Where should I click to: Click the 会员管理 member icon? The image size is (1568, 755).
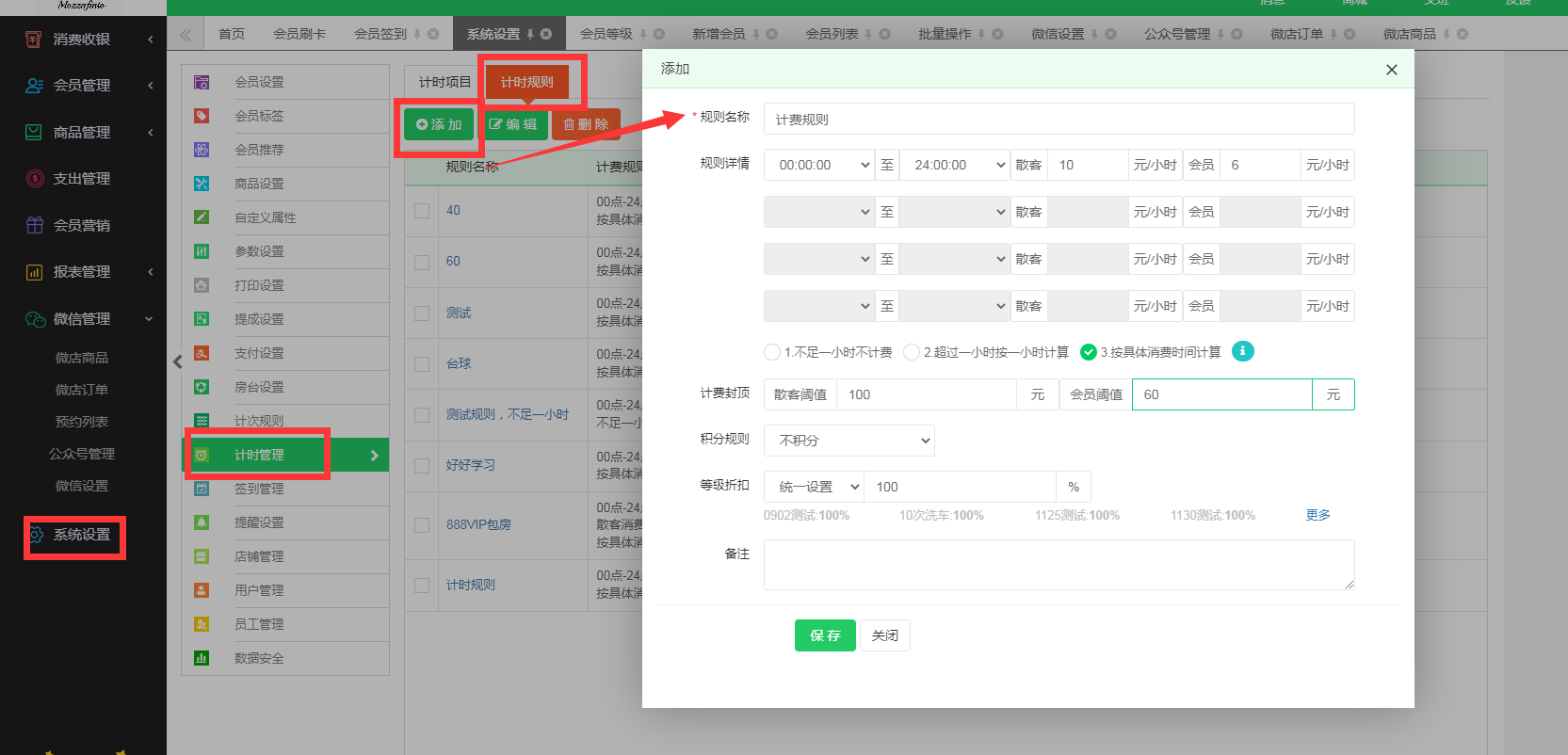[34, 86]
